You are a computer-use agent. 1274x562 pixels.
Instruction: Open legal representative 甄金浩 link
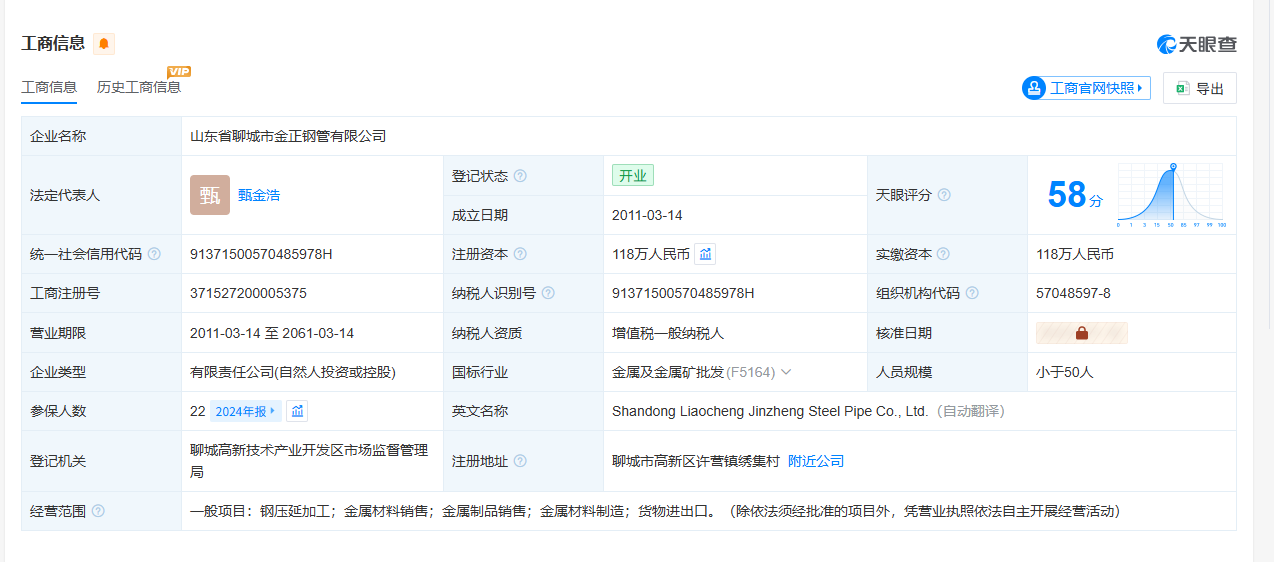[259, 195]
